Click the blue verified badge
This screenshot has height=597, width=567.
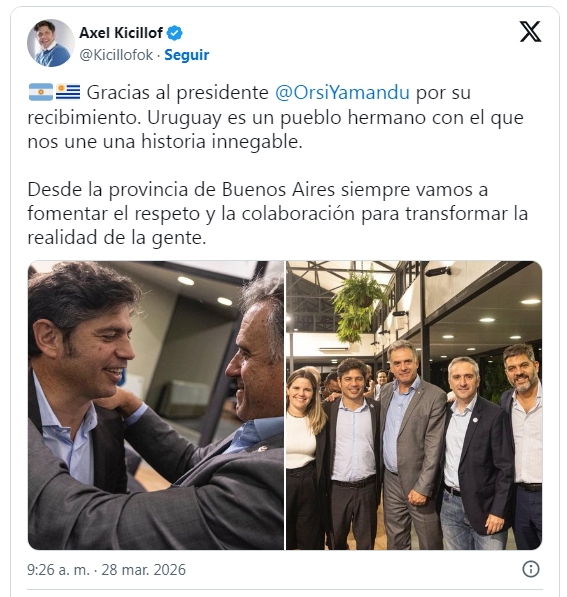[x=175, y=33]
